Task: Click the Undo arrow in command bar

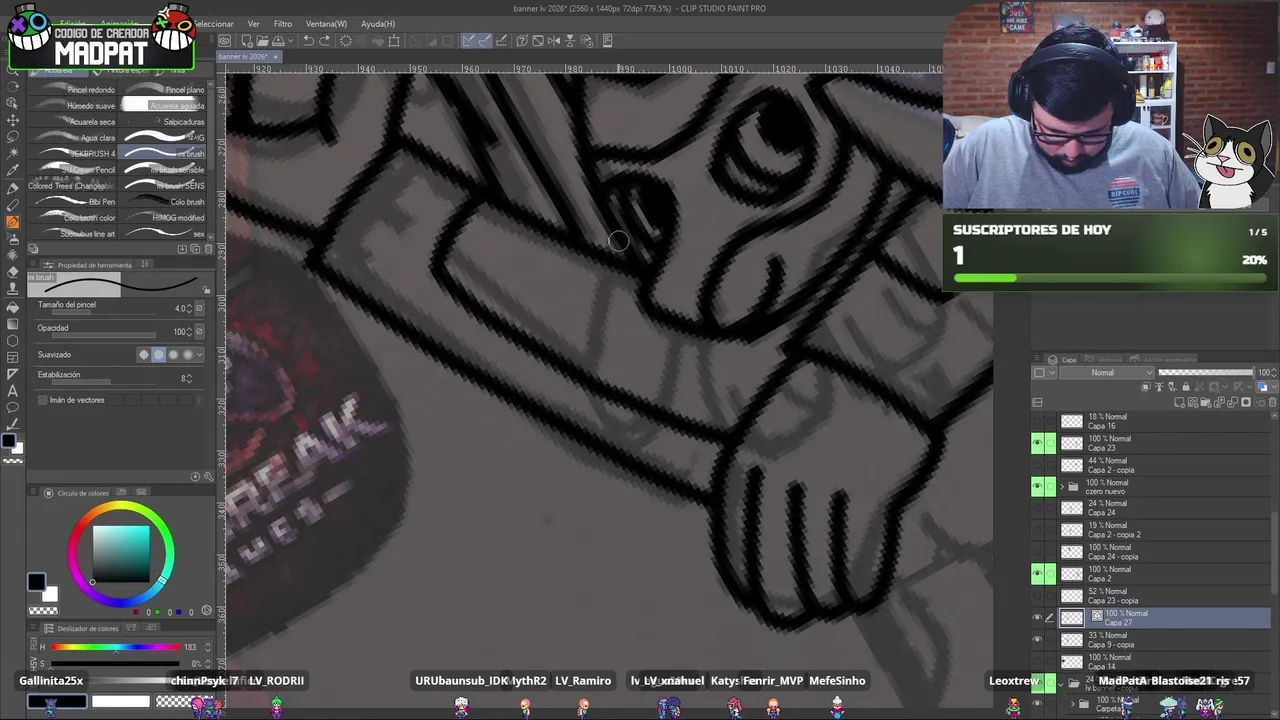Action: point(309,41)
